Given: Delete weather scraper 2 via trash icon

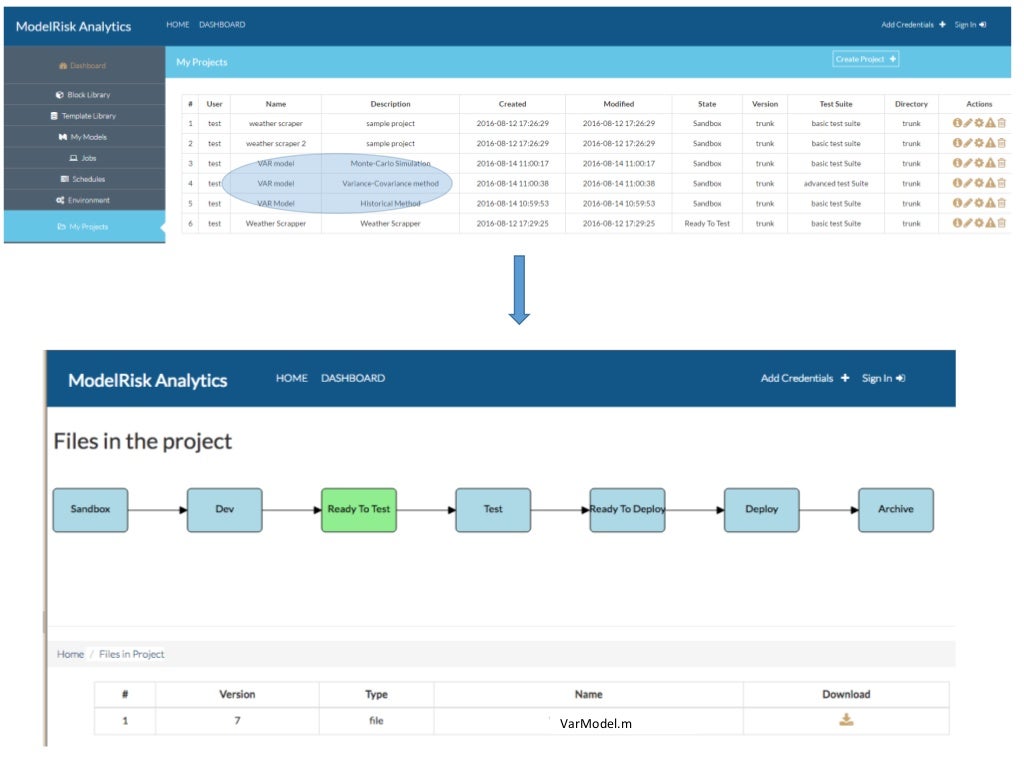Looking at the screenshot, I should point(1001,143).
